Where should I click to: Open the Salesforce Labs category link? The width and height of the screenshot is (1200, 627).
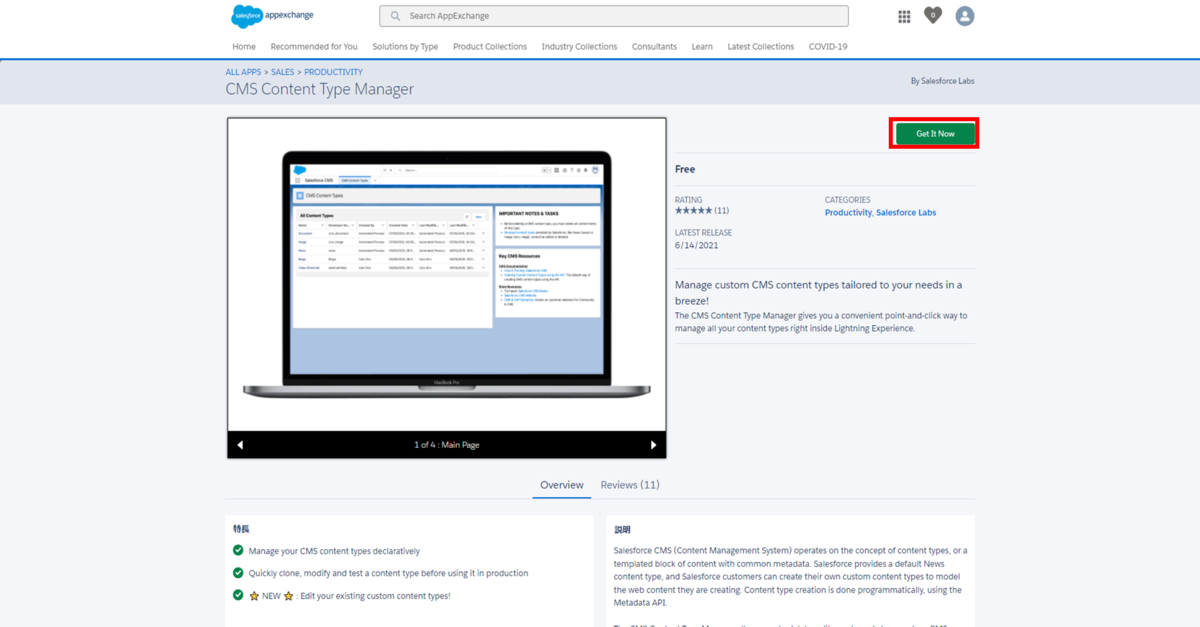point(906,213)
